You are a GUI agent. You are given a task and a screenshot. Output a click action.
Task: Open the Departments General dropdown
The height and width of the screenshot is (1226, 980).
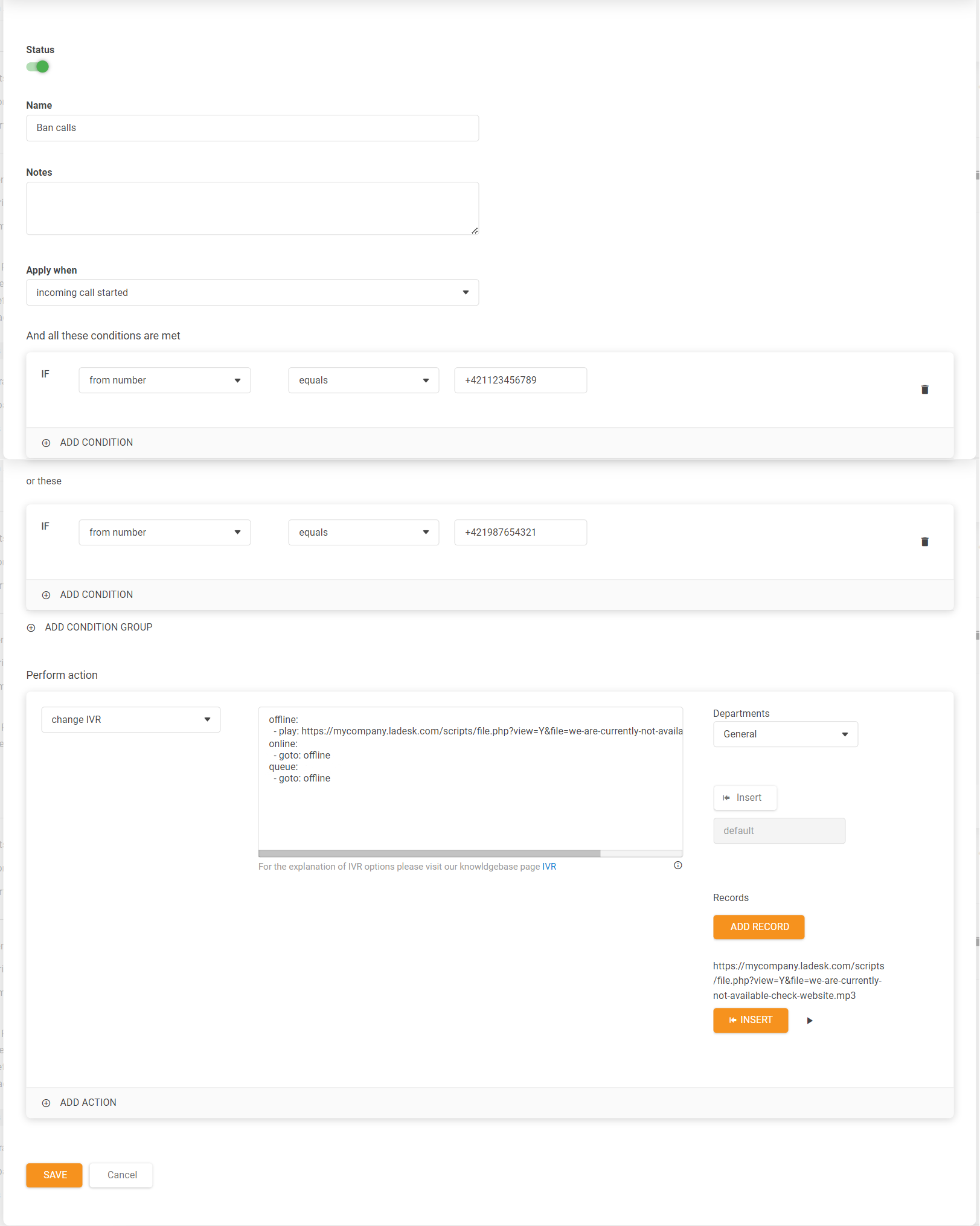pyautogui.click(x=785, y=734)
